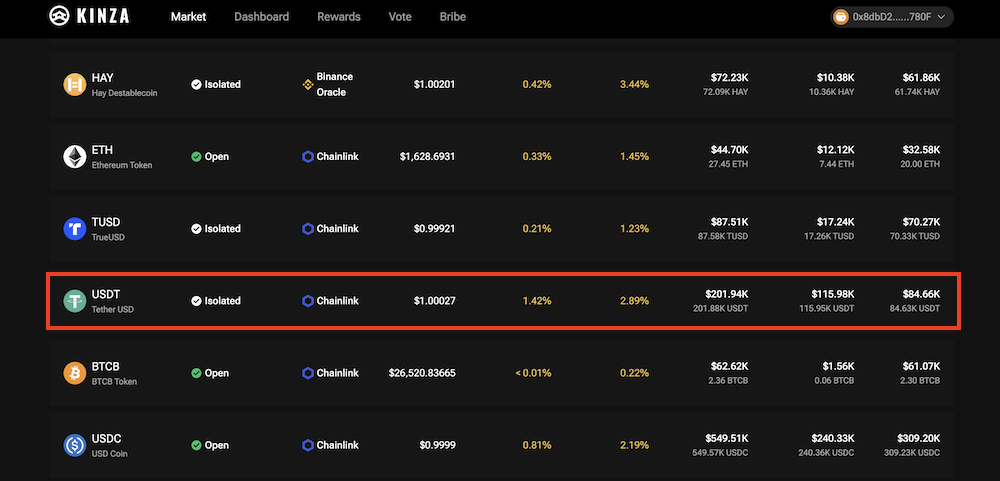Click the 1.42% rate in USDT row

[x=537, y=300]
